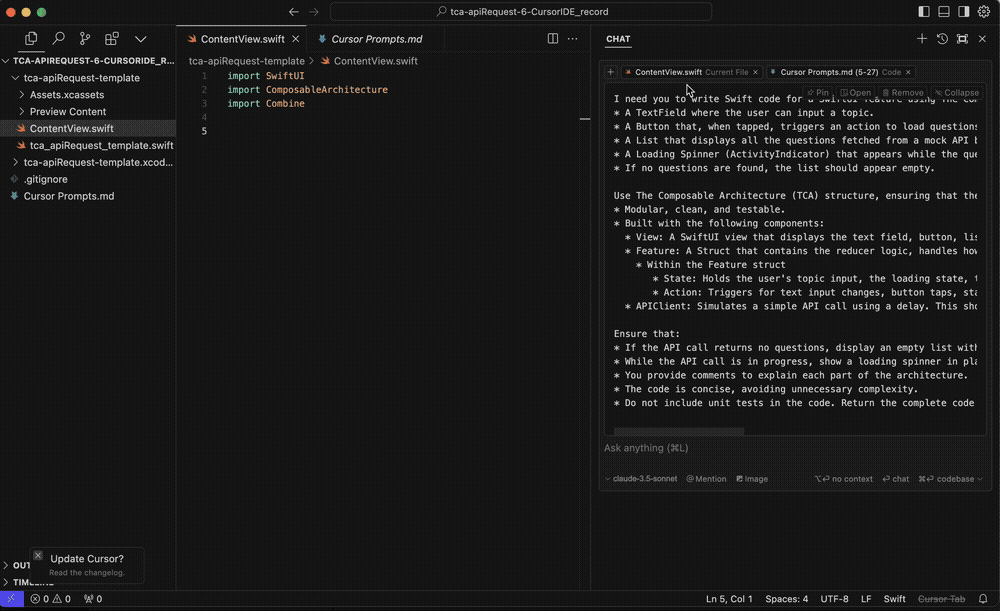Switch to Cursor Prompts.md editor tab
The height and width of the screenshot is (611, 1000).
coord(376,39)
